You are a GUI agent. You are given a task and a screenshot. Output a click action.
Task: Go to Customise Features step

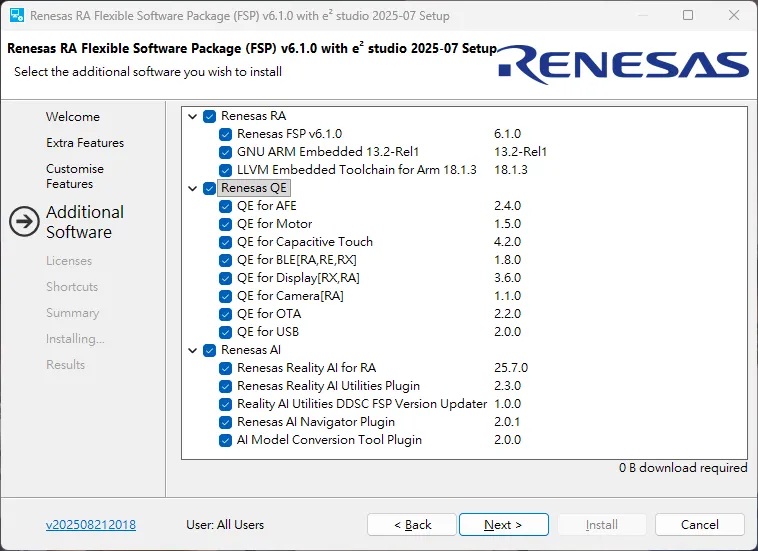(x=75, y=176)
